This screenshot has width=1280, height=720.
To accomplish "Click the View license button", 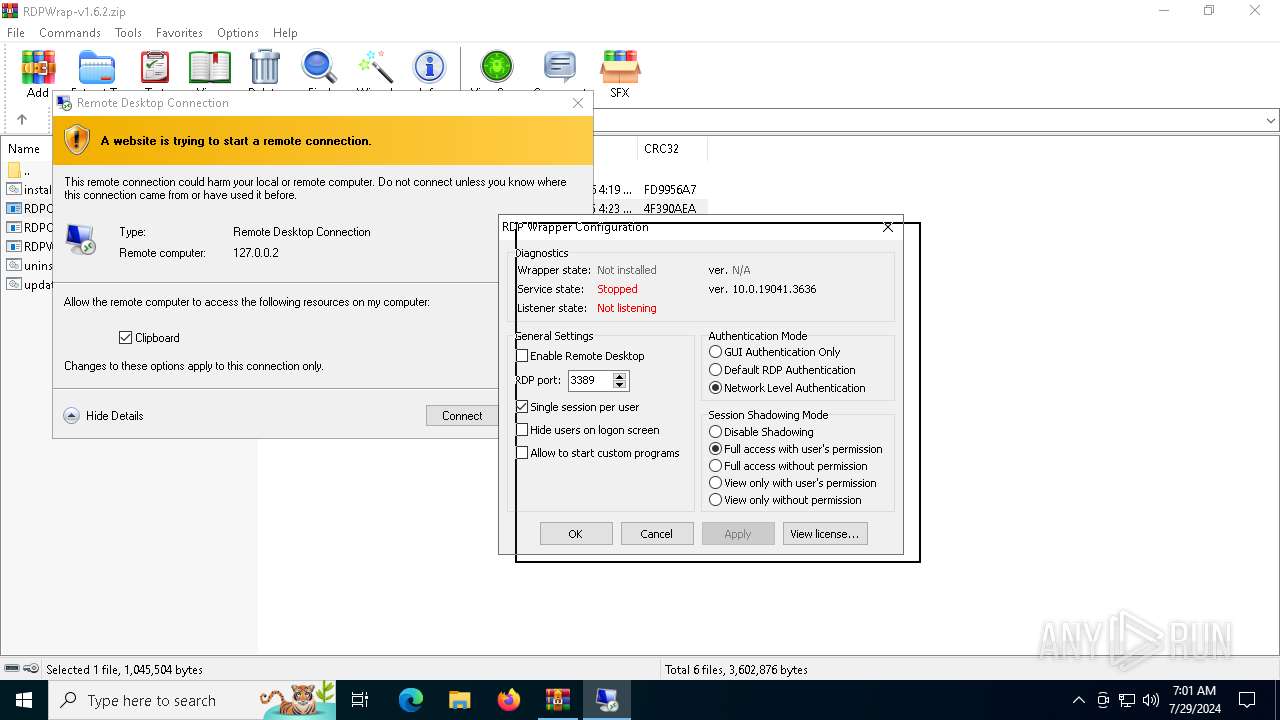I will (825, 534).
